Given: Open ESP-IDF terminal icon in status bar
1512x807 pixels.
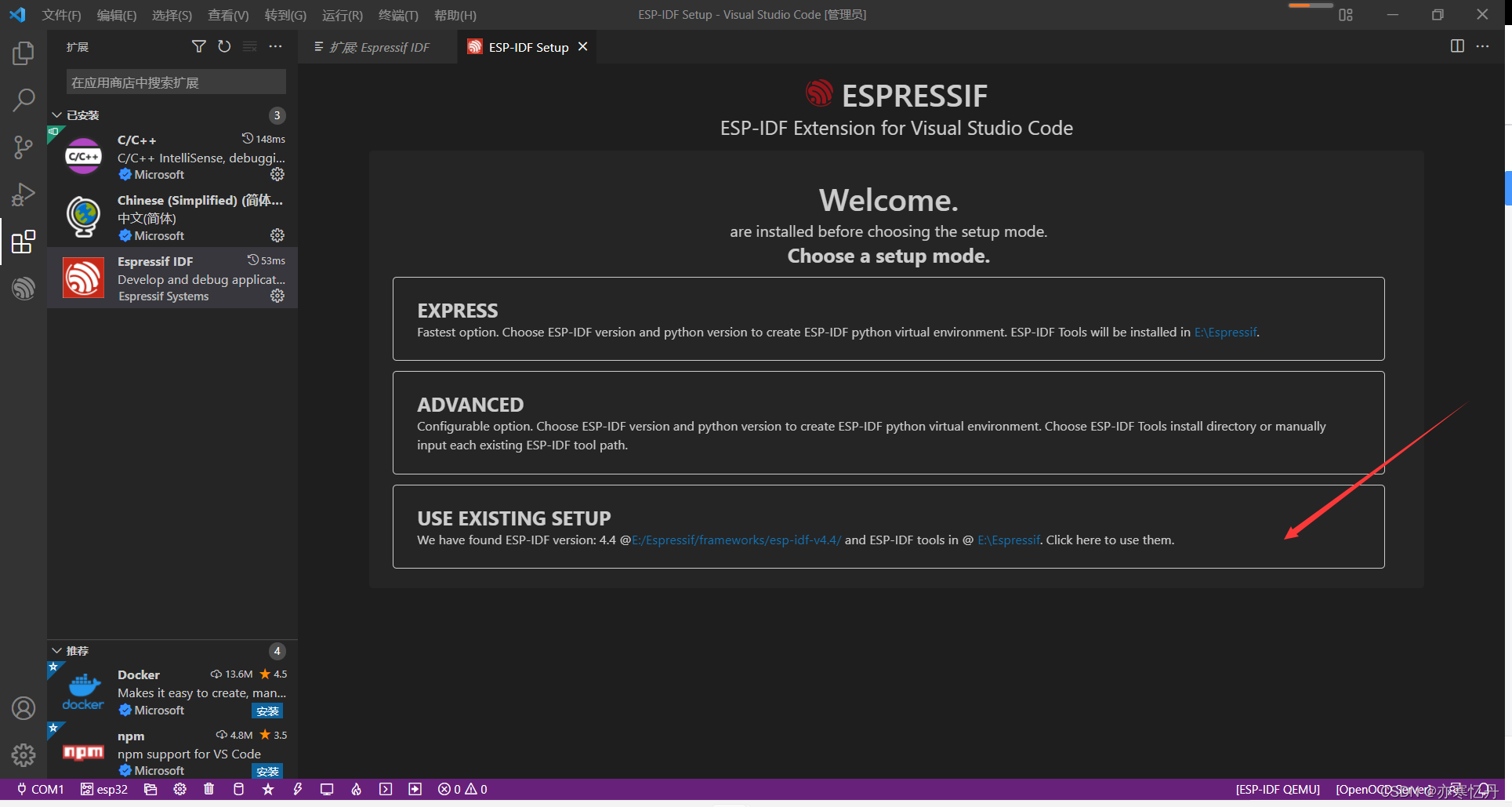Looking at the screenshot, I should pos(386,789).
